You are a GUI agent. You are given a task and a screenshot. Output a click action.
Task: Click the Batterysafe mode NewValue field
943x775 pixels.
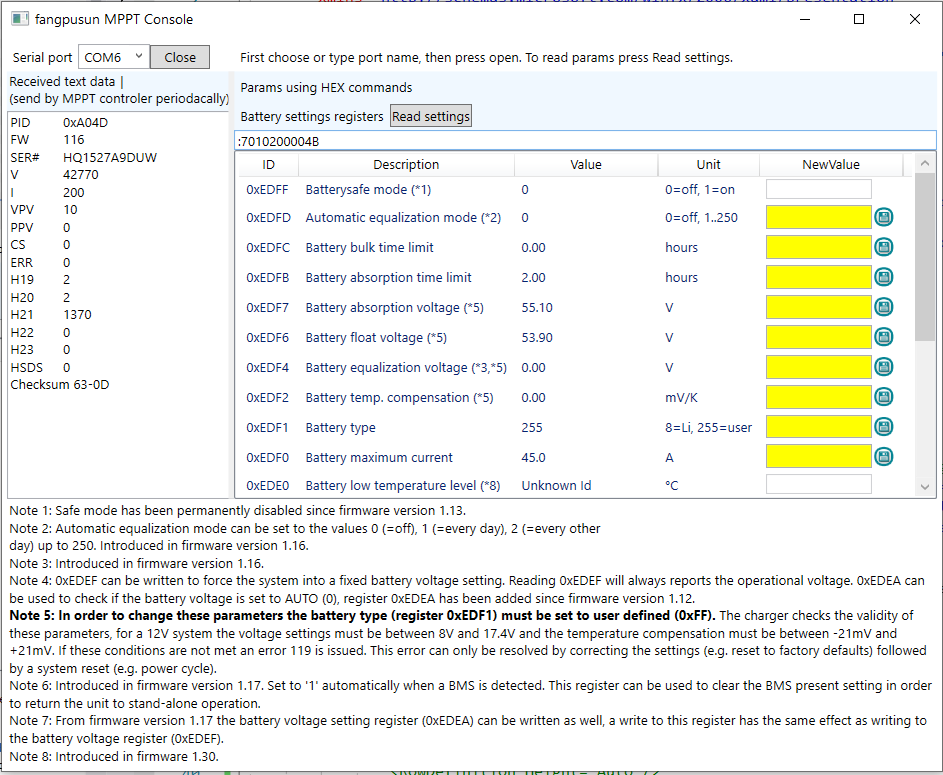818,189
